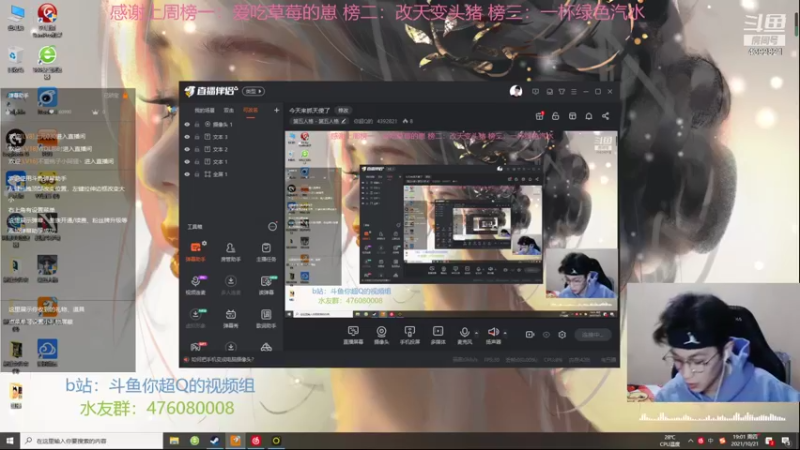Click the Windows search box on taskbar

tap(91, 441)
